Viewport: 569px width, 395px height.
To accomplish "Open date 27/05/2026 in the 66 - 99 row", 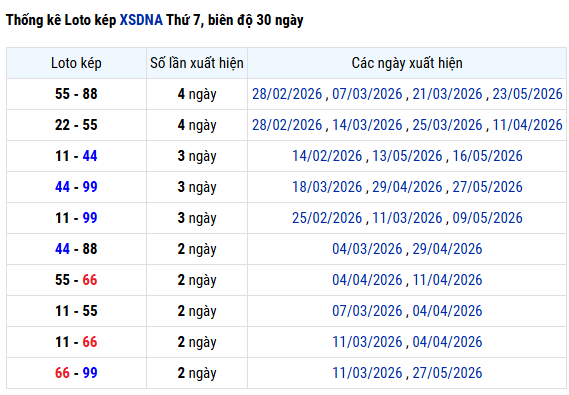I will pyautogui.click(x=447, y=373).
